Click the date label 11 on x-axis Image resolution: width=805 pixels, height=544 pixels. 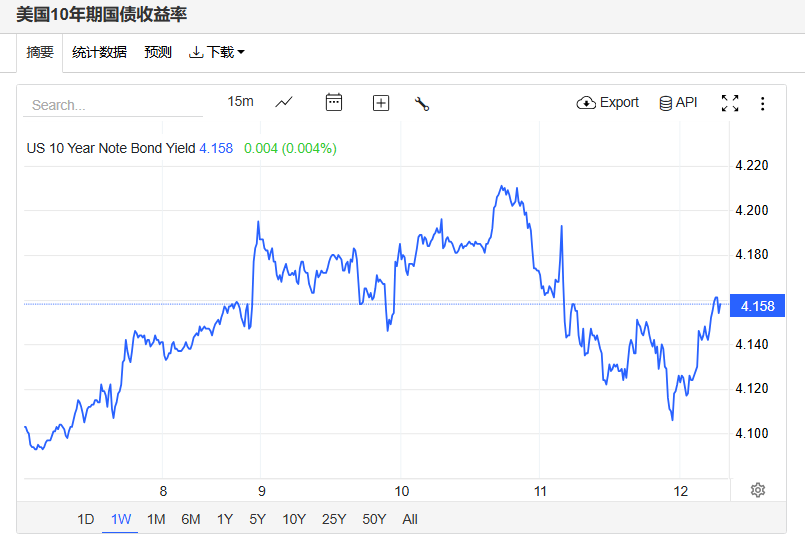(540, 491)
